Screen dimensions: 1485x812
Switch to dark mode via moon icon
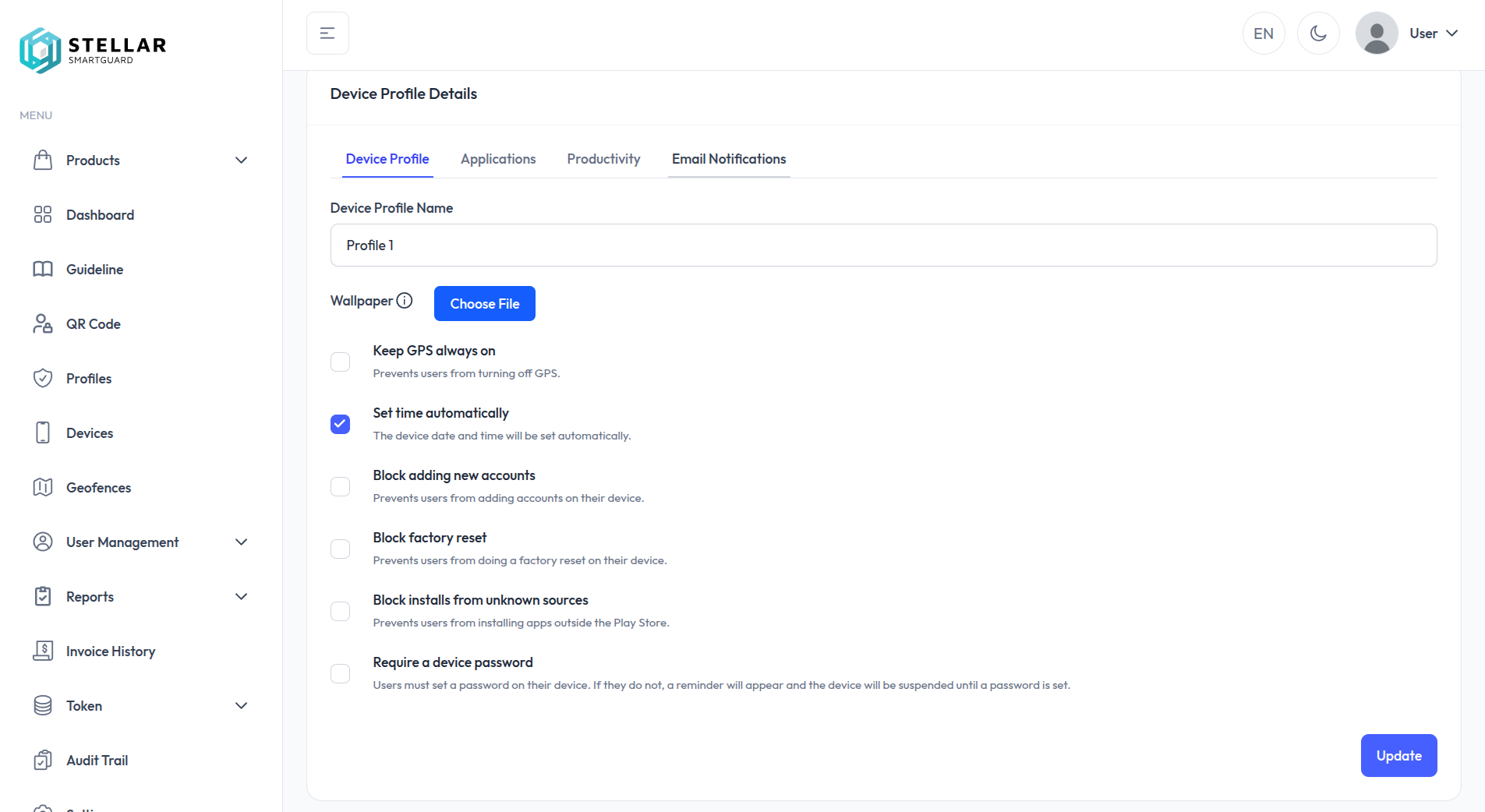[1318, 34]
